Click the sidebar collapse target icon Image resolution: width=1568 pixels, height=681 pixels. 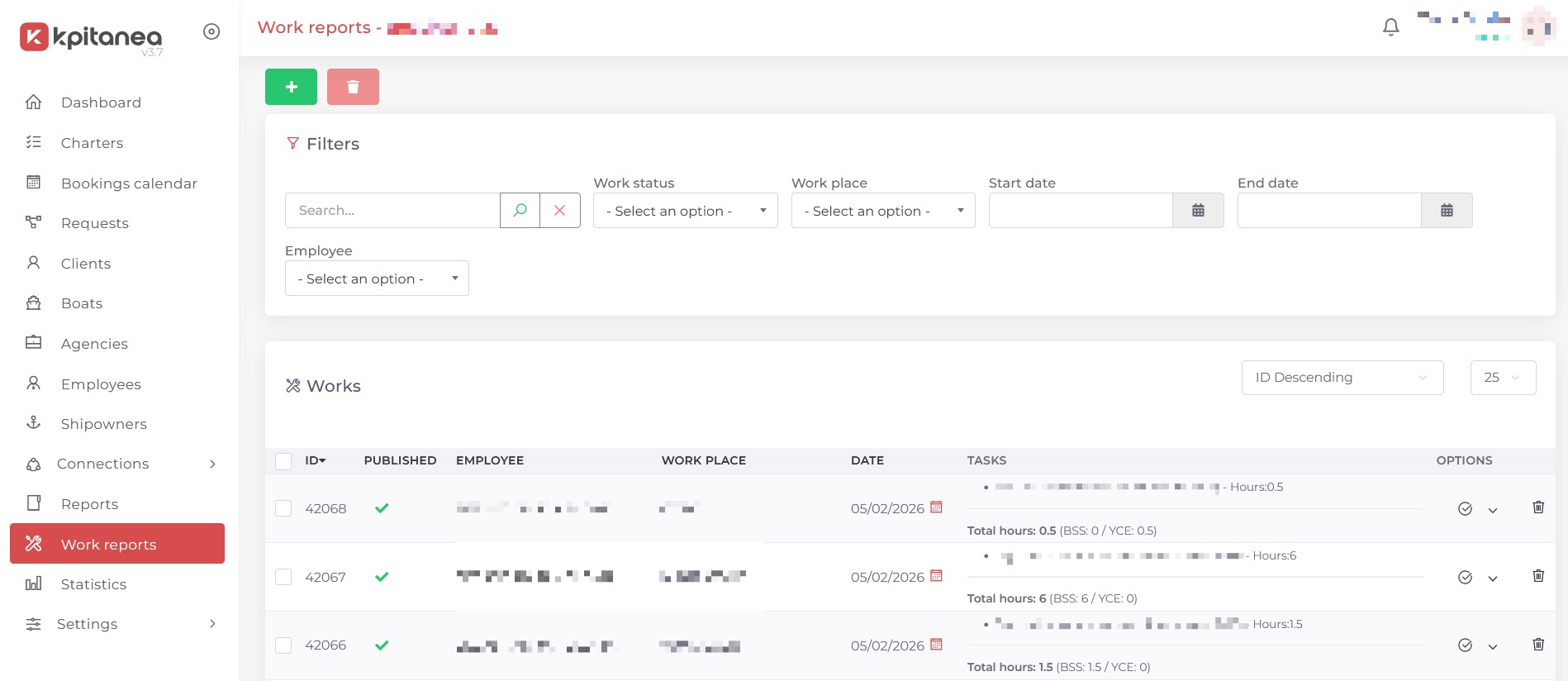pos(211,31)
